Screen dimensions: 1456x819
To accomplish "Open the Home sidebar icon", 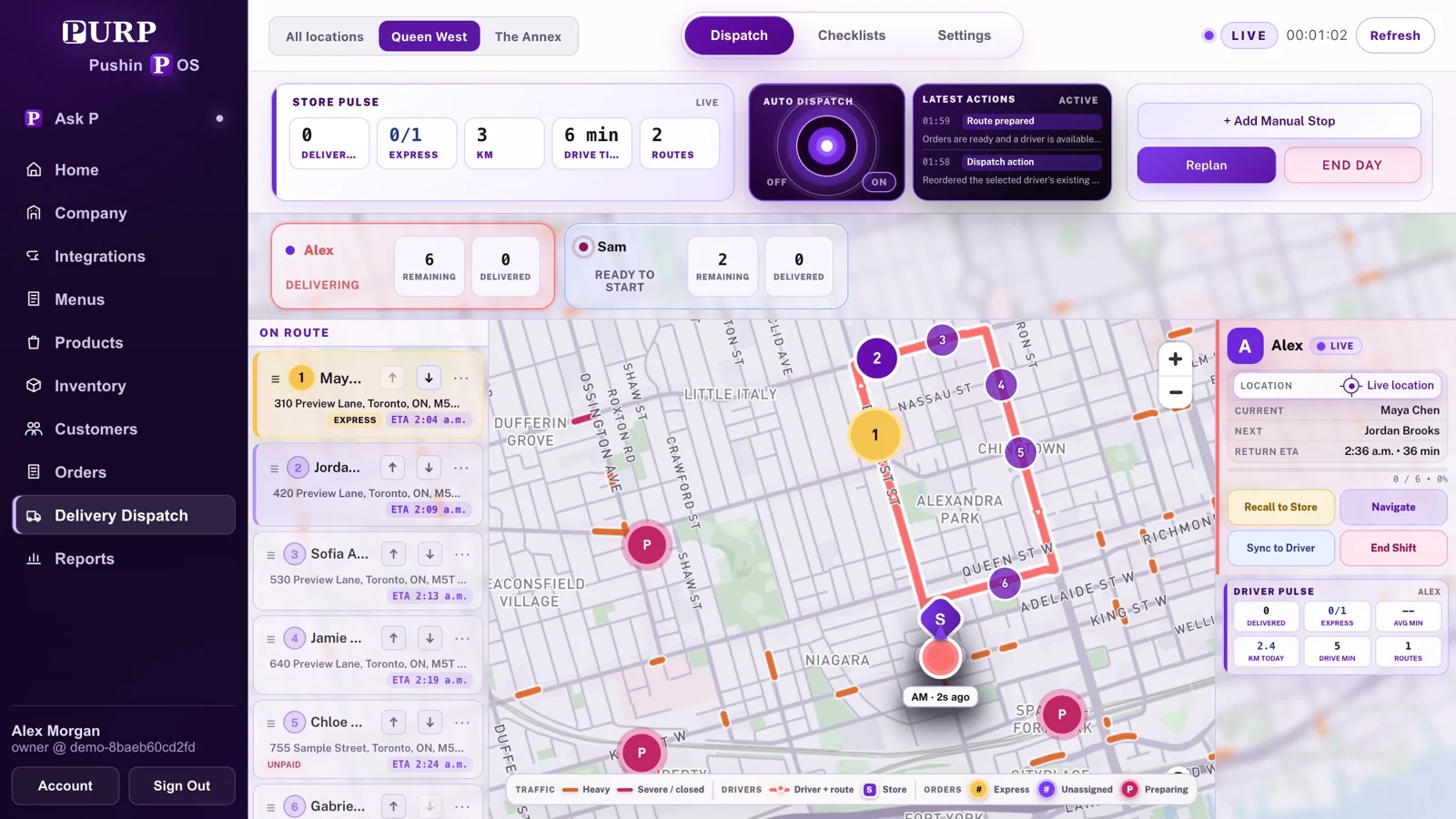I will pos(34,169).
